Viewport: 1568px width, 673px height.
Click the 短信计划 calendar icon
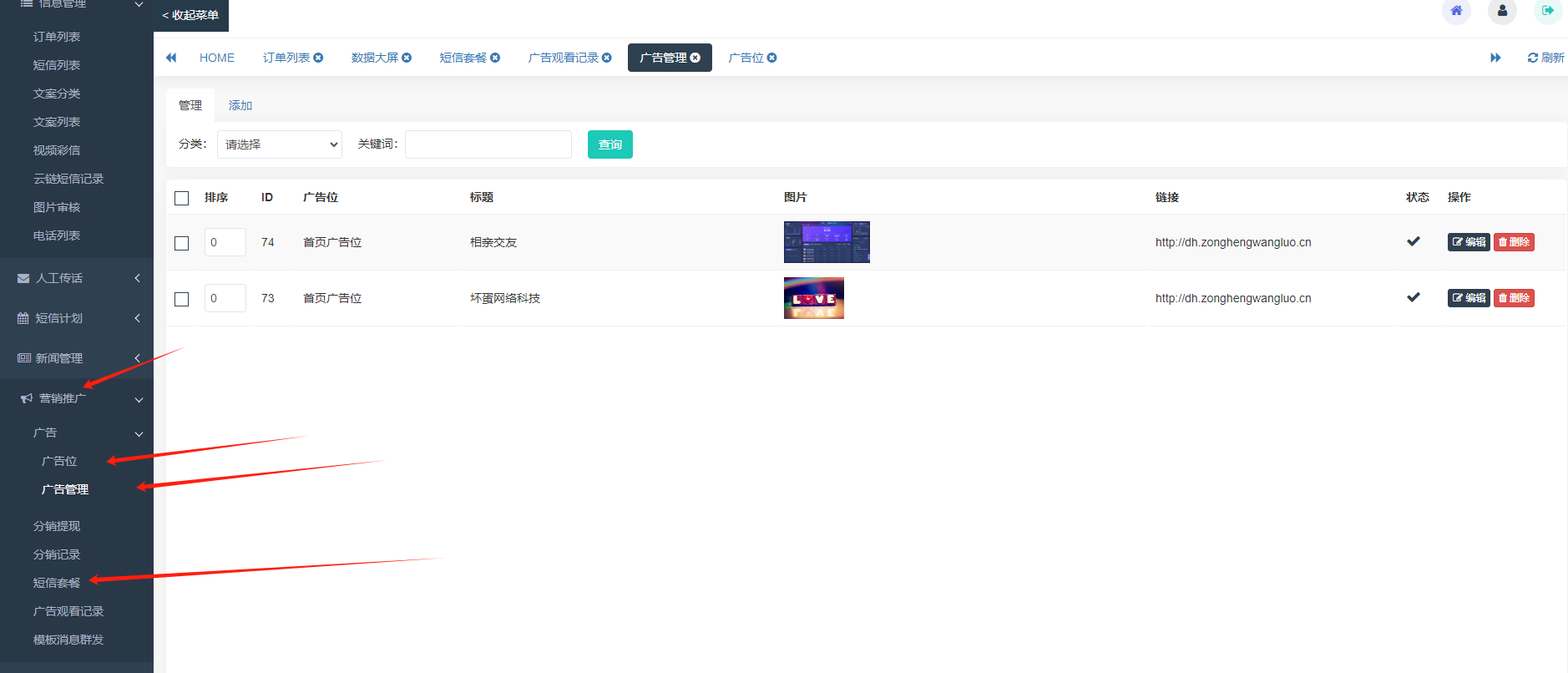(23, 318)
